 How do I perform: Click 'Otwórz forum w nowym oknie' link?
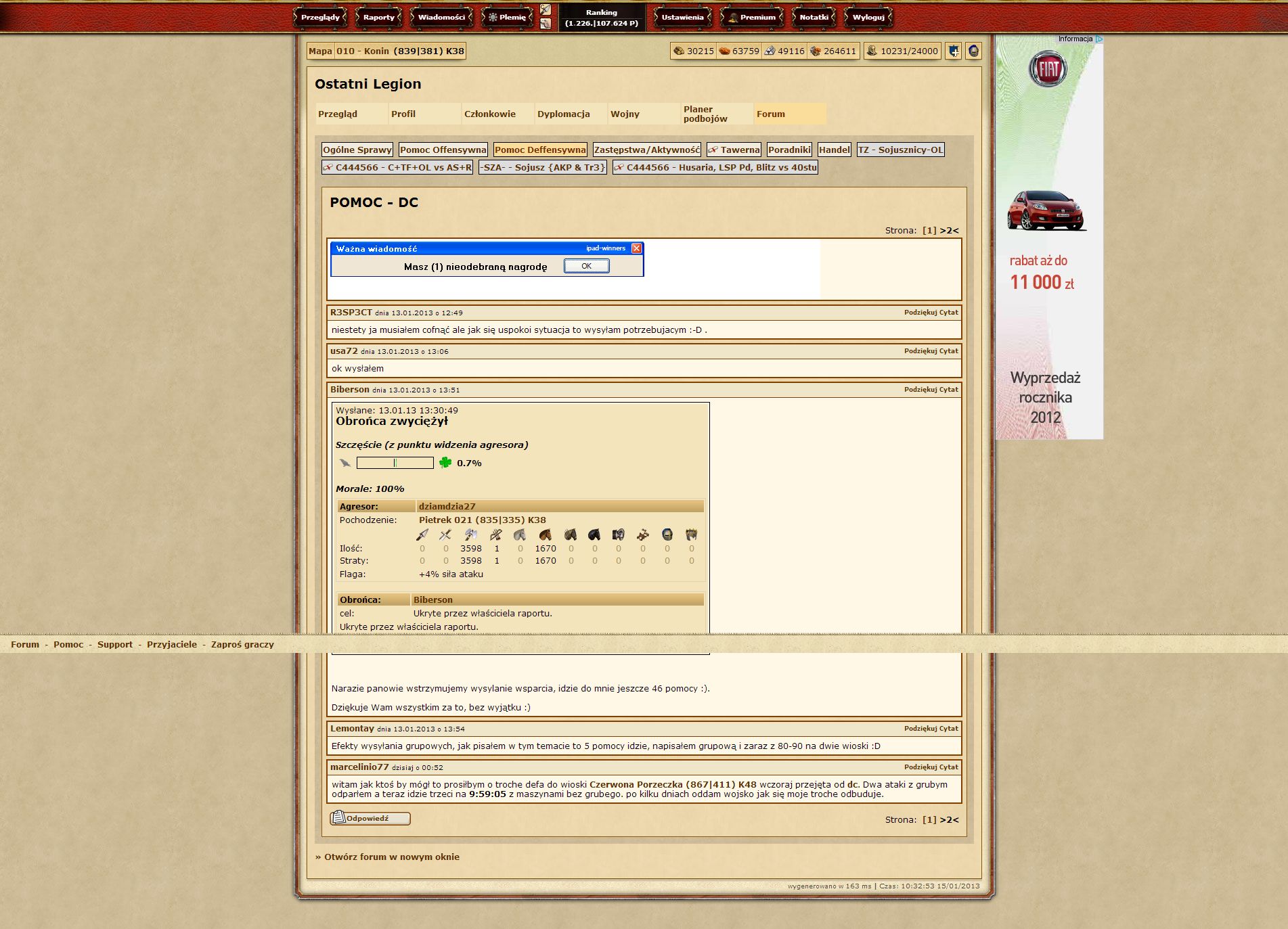click(391, 857)
